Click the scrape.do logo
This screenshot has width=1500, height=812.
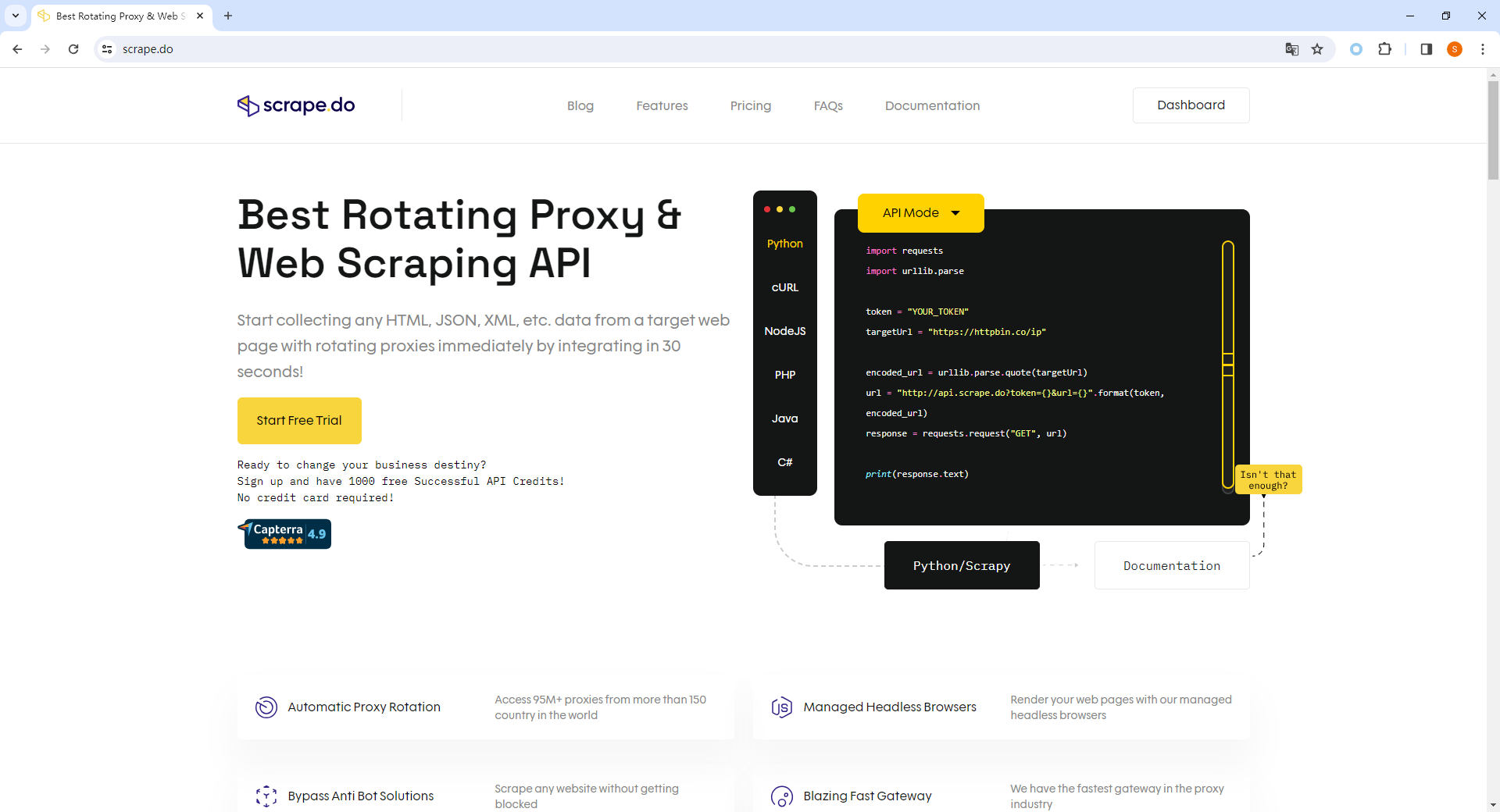tap(296, 105)
